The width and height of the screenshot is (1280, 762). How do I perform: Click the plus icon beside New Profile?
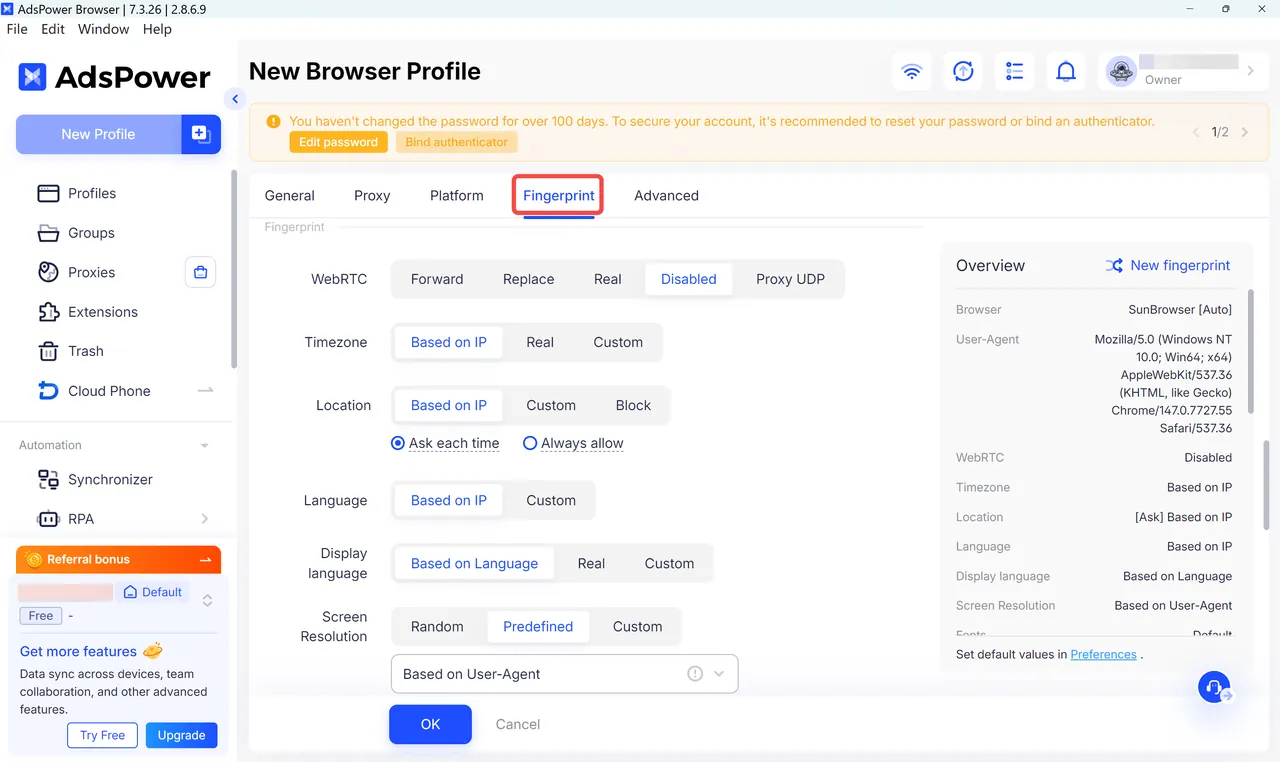200,134
